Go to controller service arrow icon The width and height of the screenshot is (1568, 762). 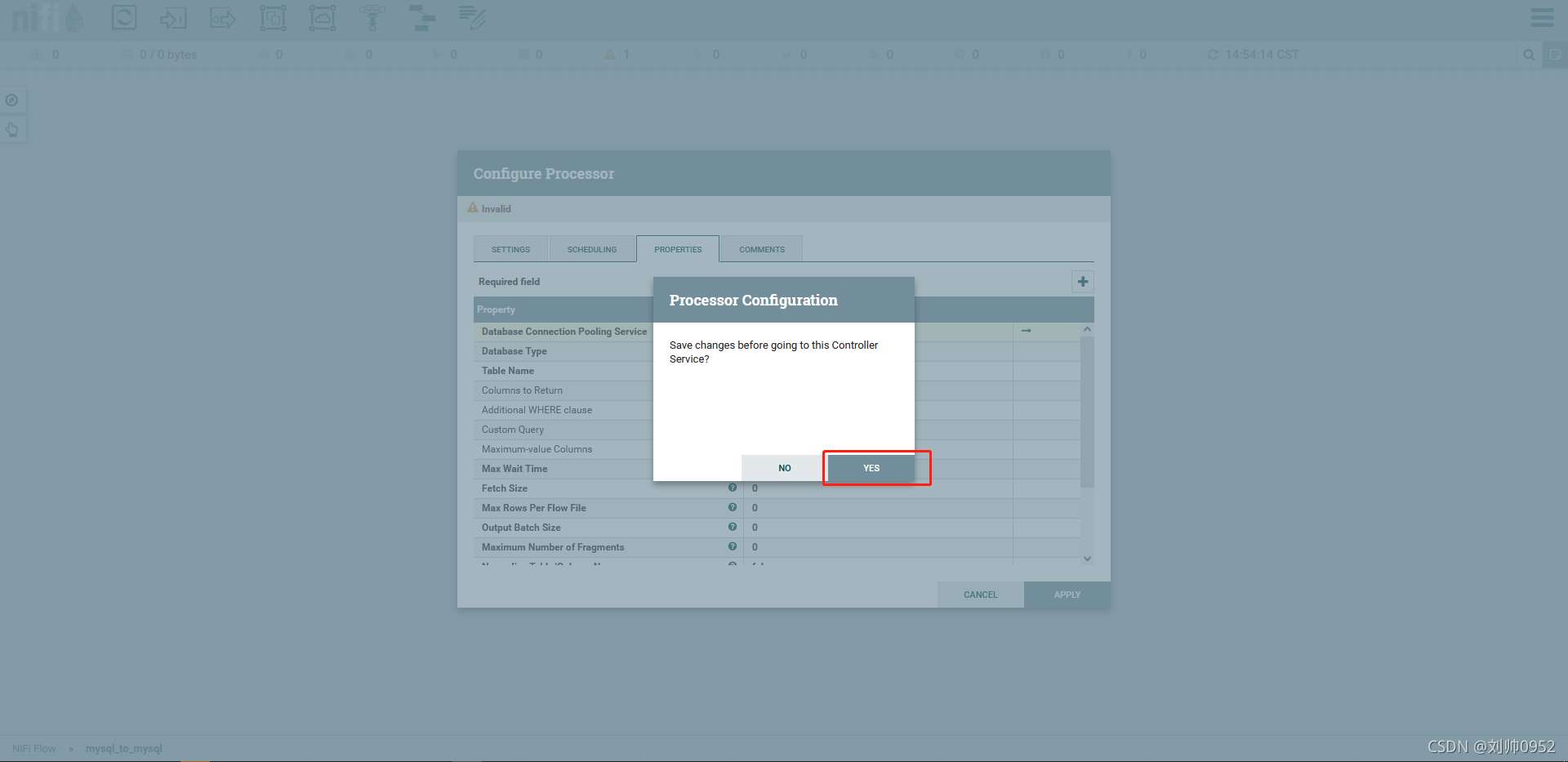[1027, 331]
